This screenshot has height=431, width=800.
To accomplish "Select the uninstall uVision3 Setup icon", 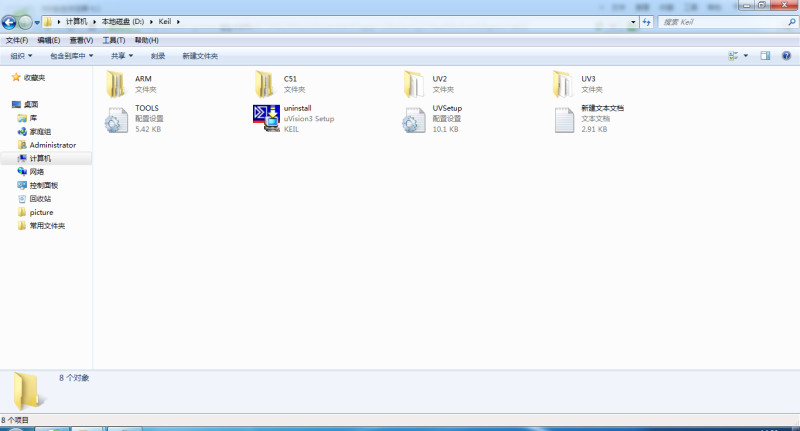I will tap(266, 118).
